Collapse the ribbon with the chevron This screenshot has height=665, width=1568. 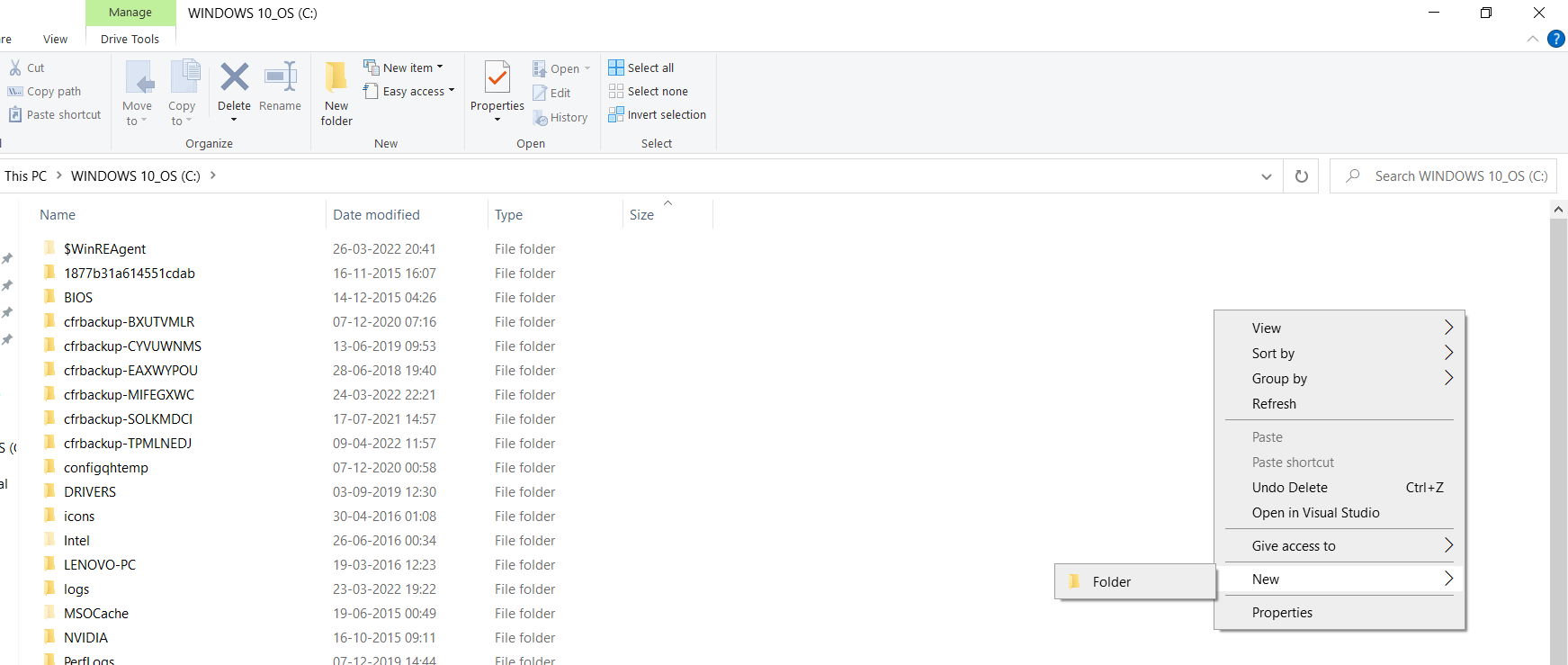[x=1533, y=39]
